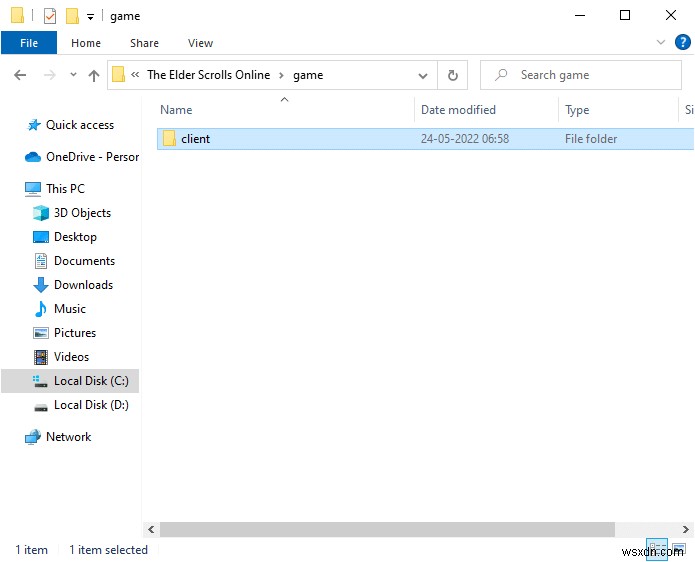
Task: Switch to the View ribbon tab
Action: (x=200, y=43)
